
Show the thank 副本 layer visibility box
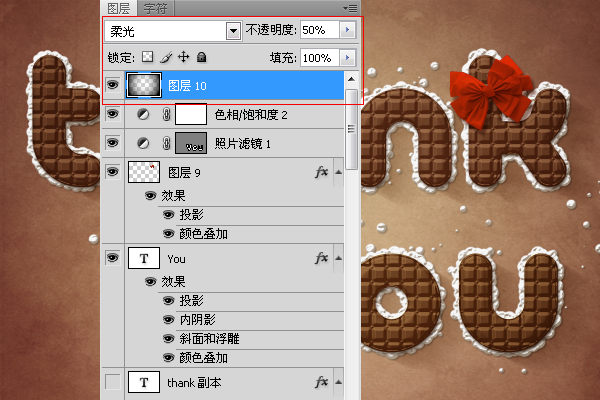112,382
